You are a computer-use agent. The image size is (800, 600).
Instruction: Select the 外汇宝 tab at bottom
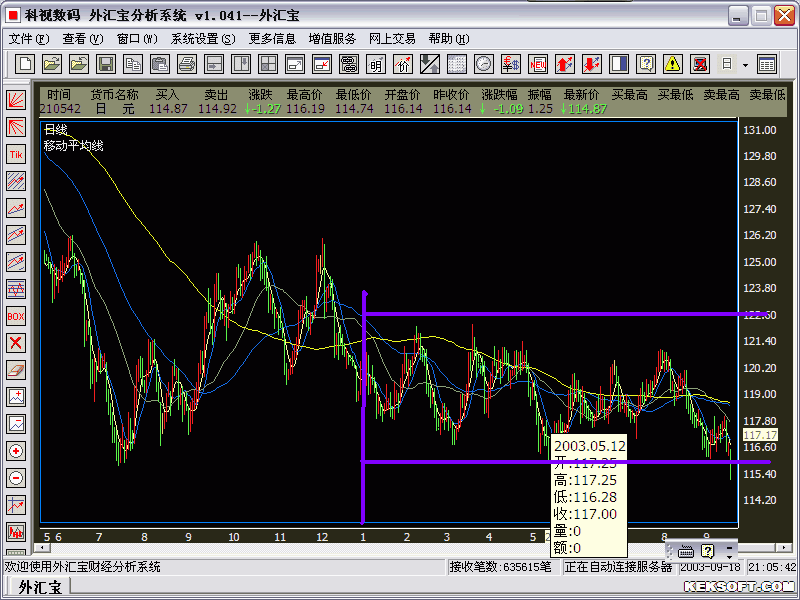point(40,587)
